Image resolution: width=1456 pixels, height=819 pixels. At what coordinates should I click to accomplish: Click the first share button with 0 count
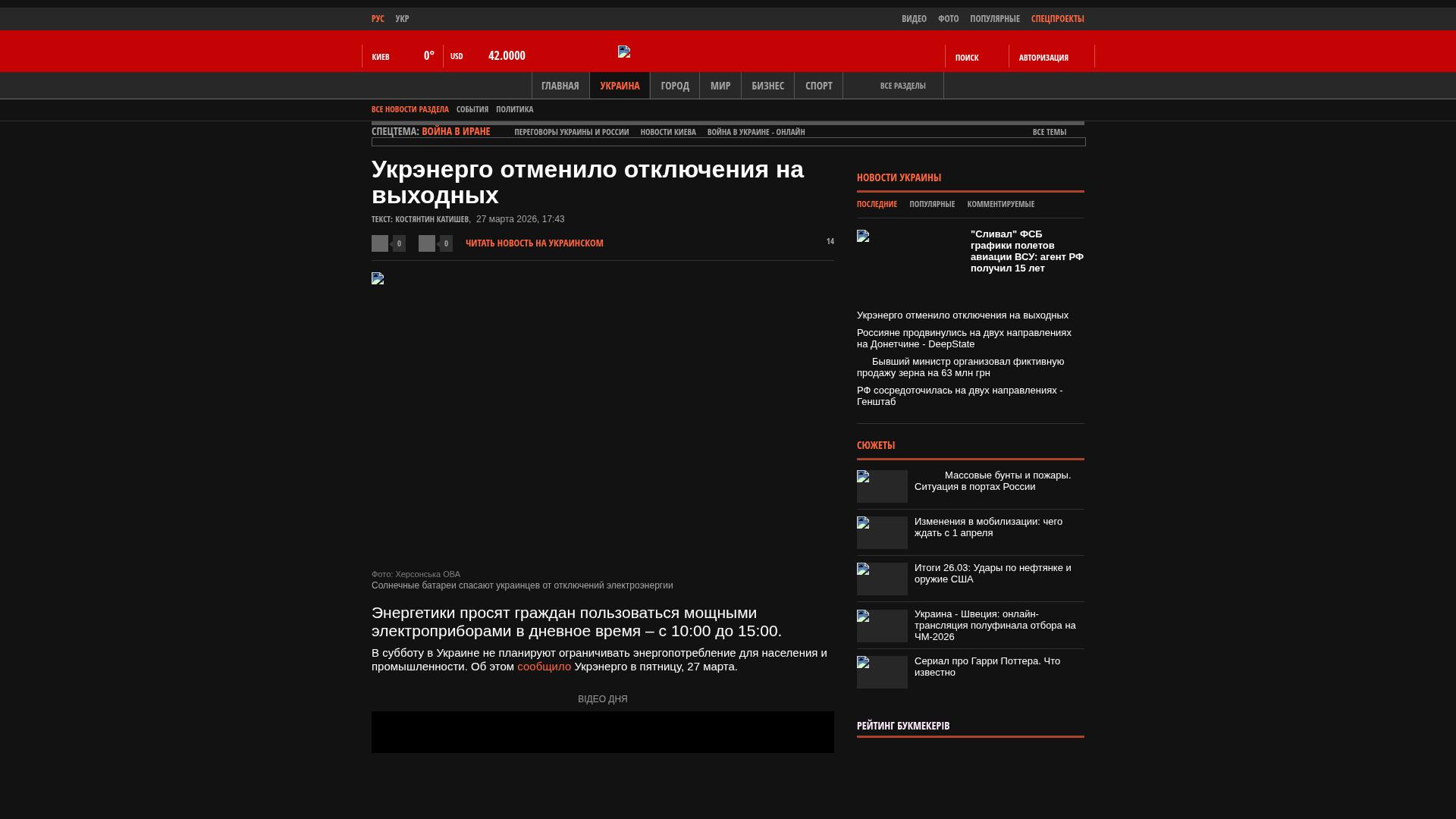pos(380,243)
